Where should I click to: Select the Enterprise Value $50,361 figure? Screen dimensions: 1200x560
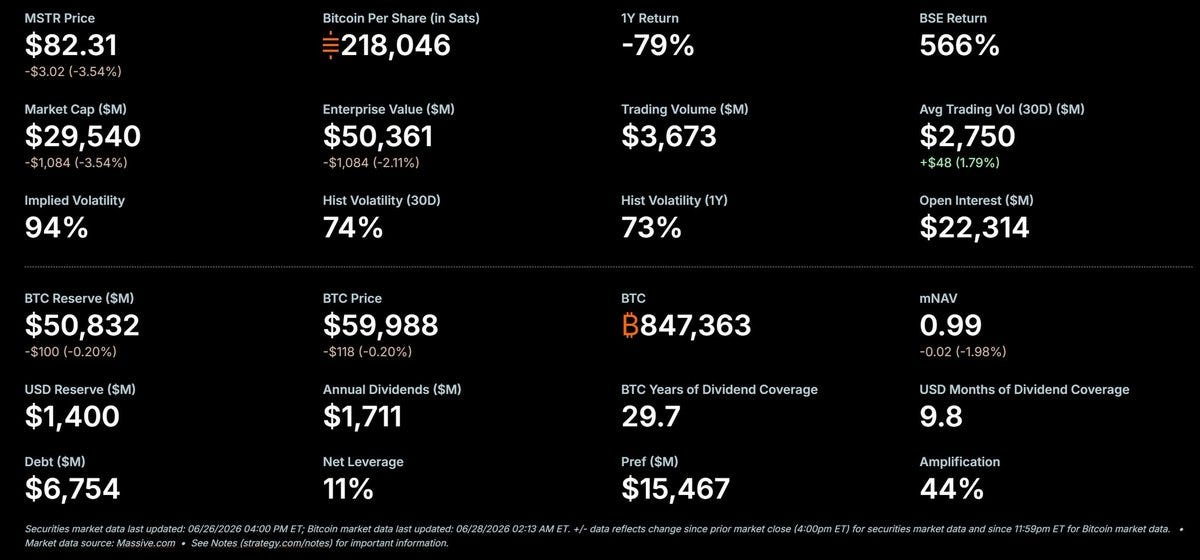[x=378, y=136]
